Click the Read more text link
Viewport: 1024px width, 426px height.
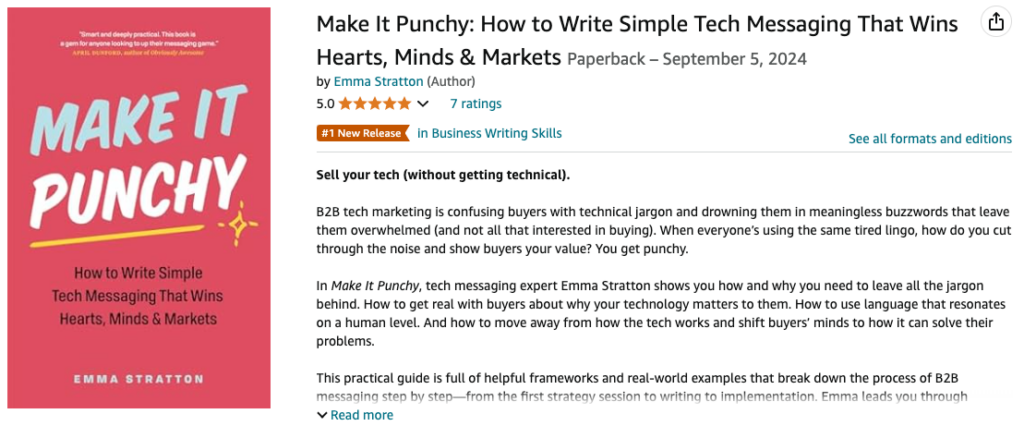point(362,415)
